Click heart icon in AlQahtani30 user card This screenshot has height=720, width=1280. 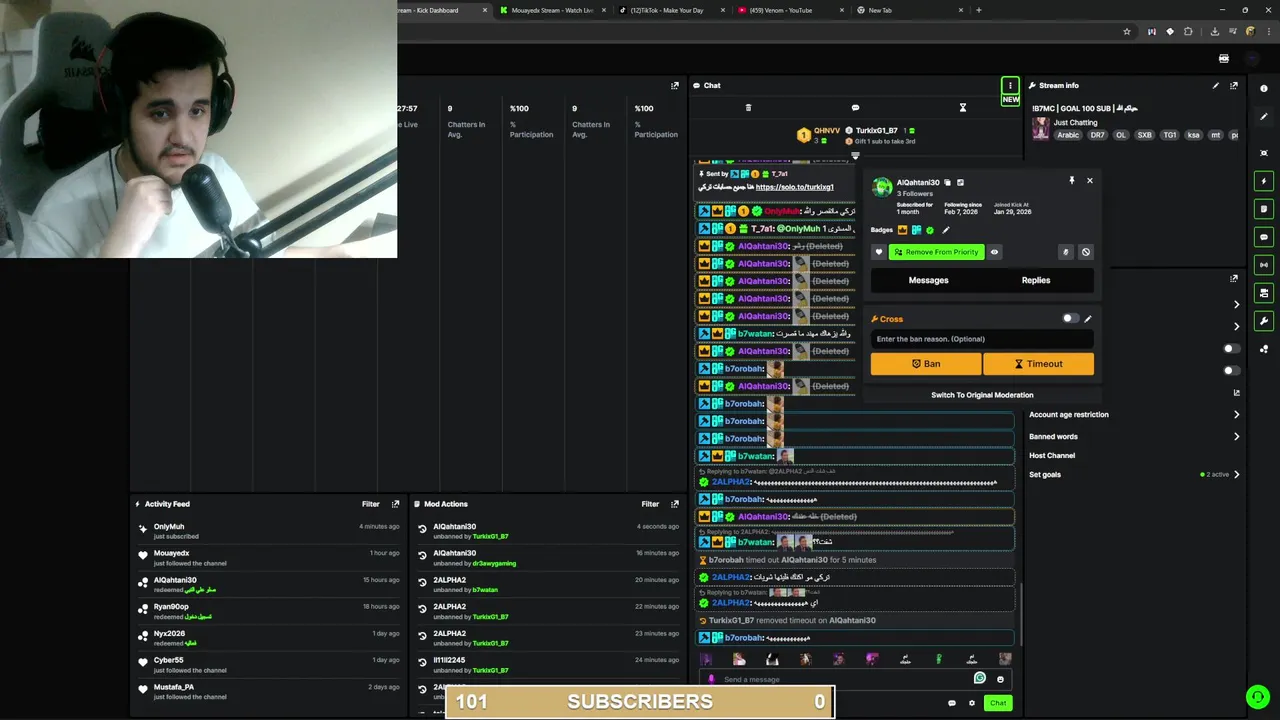(x=879, y=252)
